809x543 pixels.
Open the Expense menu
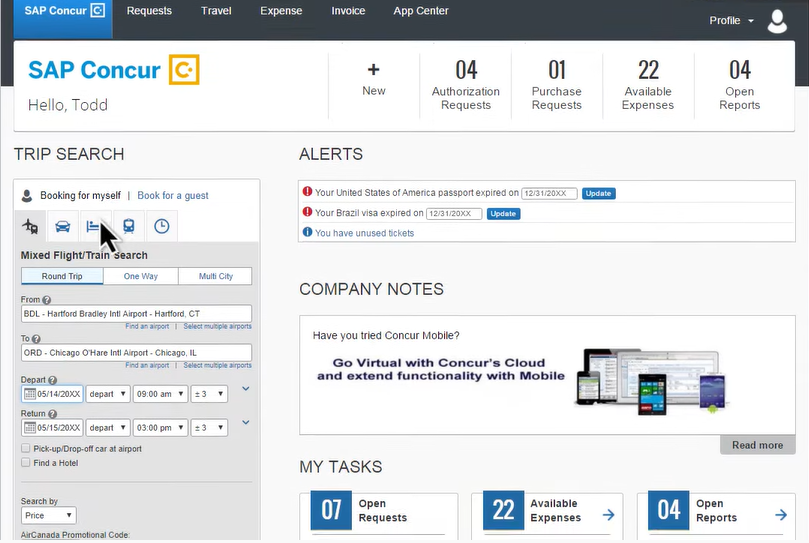[x=281, y=11]
